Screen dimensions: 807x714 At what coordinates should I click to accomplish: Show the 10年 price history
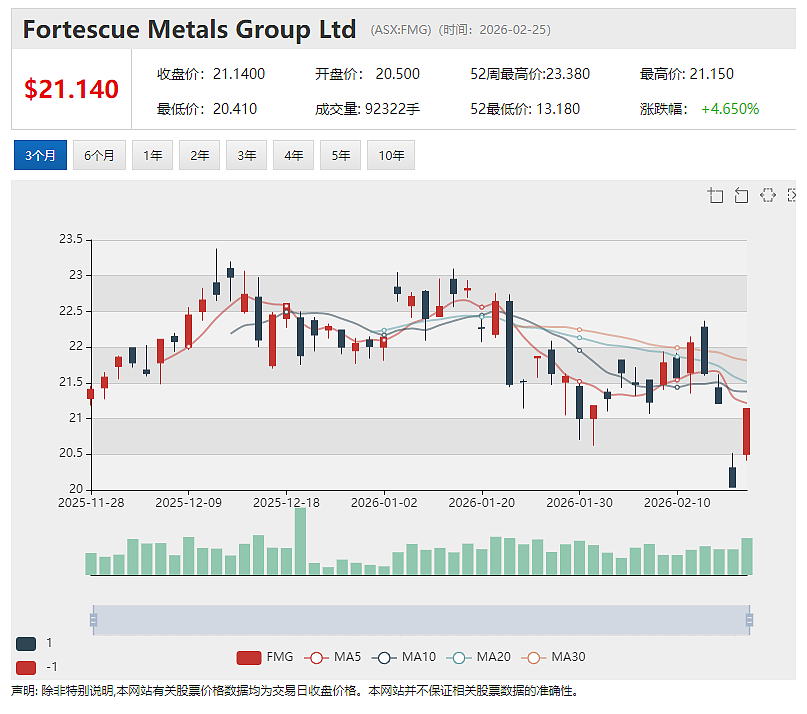(391, 155)
